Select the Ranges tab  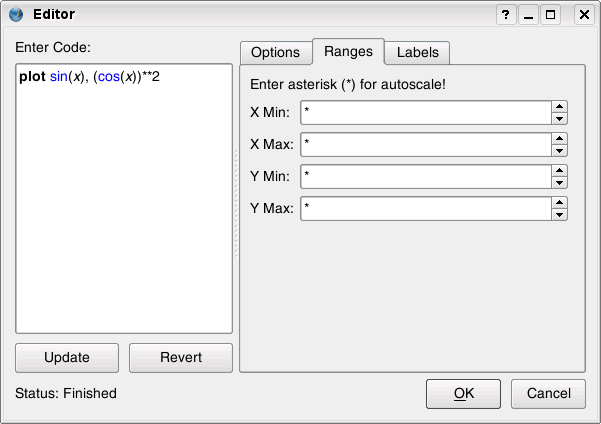(348, 51)
